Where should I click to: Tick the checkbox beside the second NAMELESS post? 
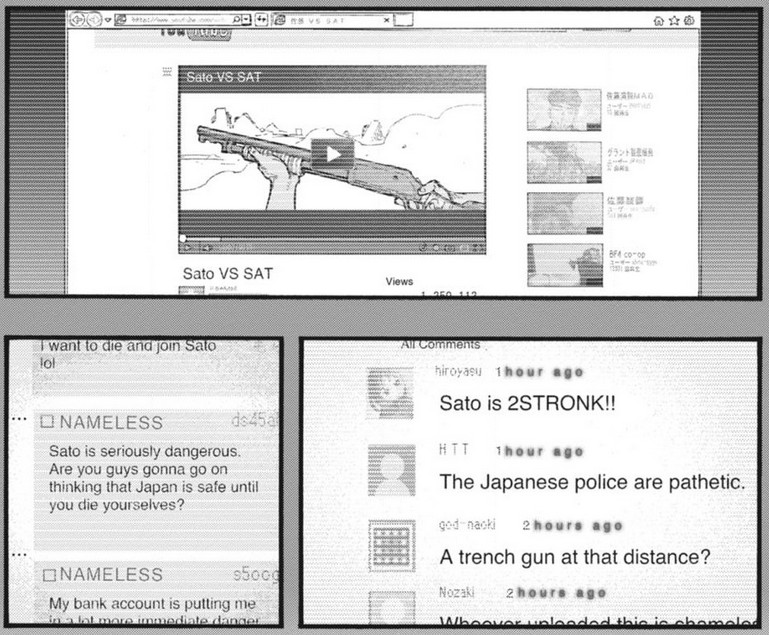(x=47, y=574)
